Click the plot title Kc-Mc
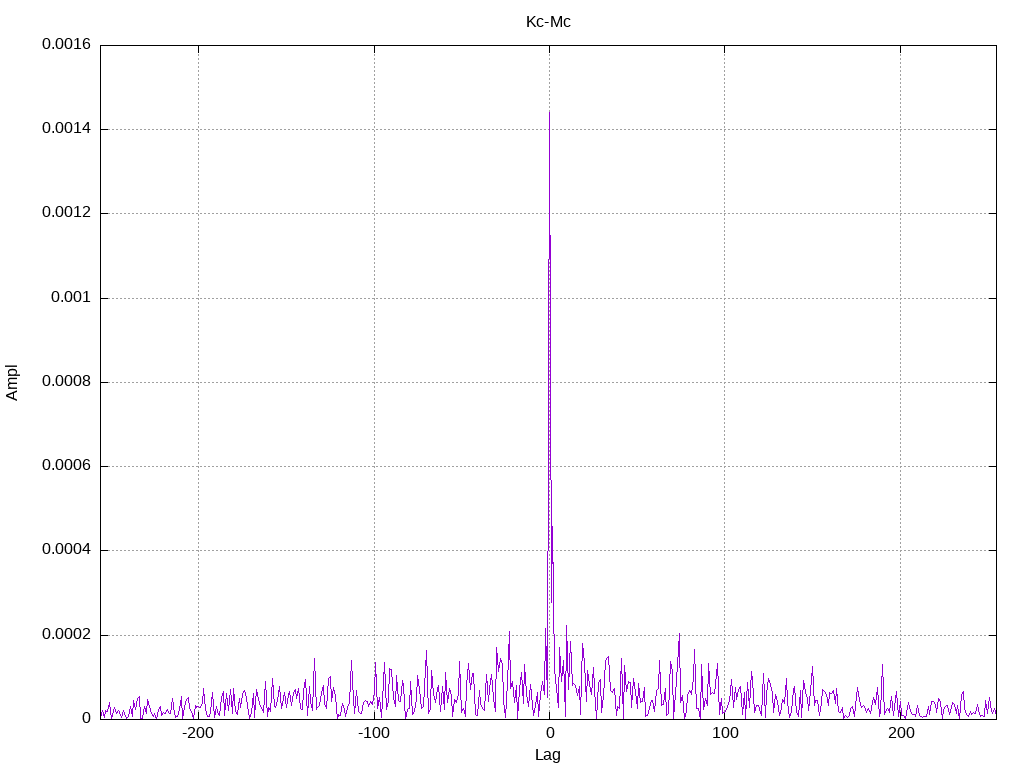Screen dimensions: 1024x768 click(x=548, y=22)
